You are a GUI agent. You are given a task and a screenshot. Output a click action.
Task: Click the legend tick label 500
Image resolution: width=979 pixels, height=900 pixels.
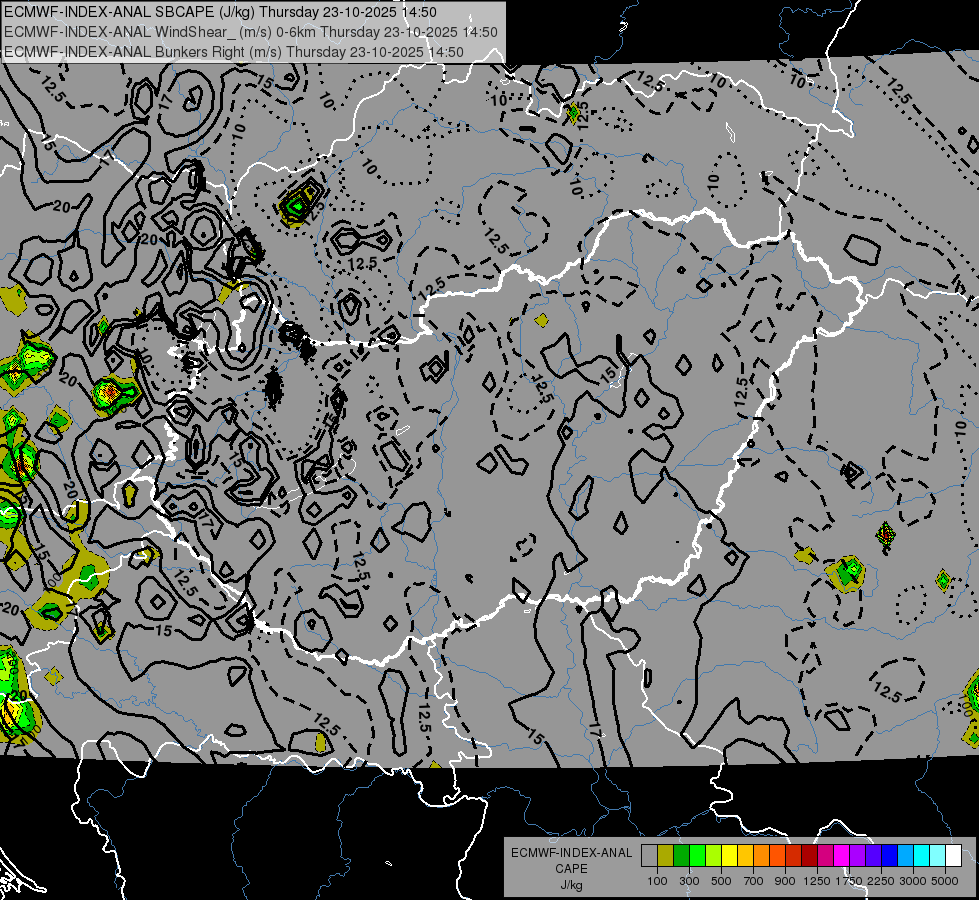tap(721, 881)
